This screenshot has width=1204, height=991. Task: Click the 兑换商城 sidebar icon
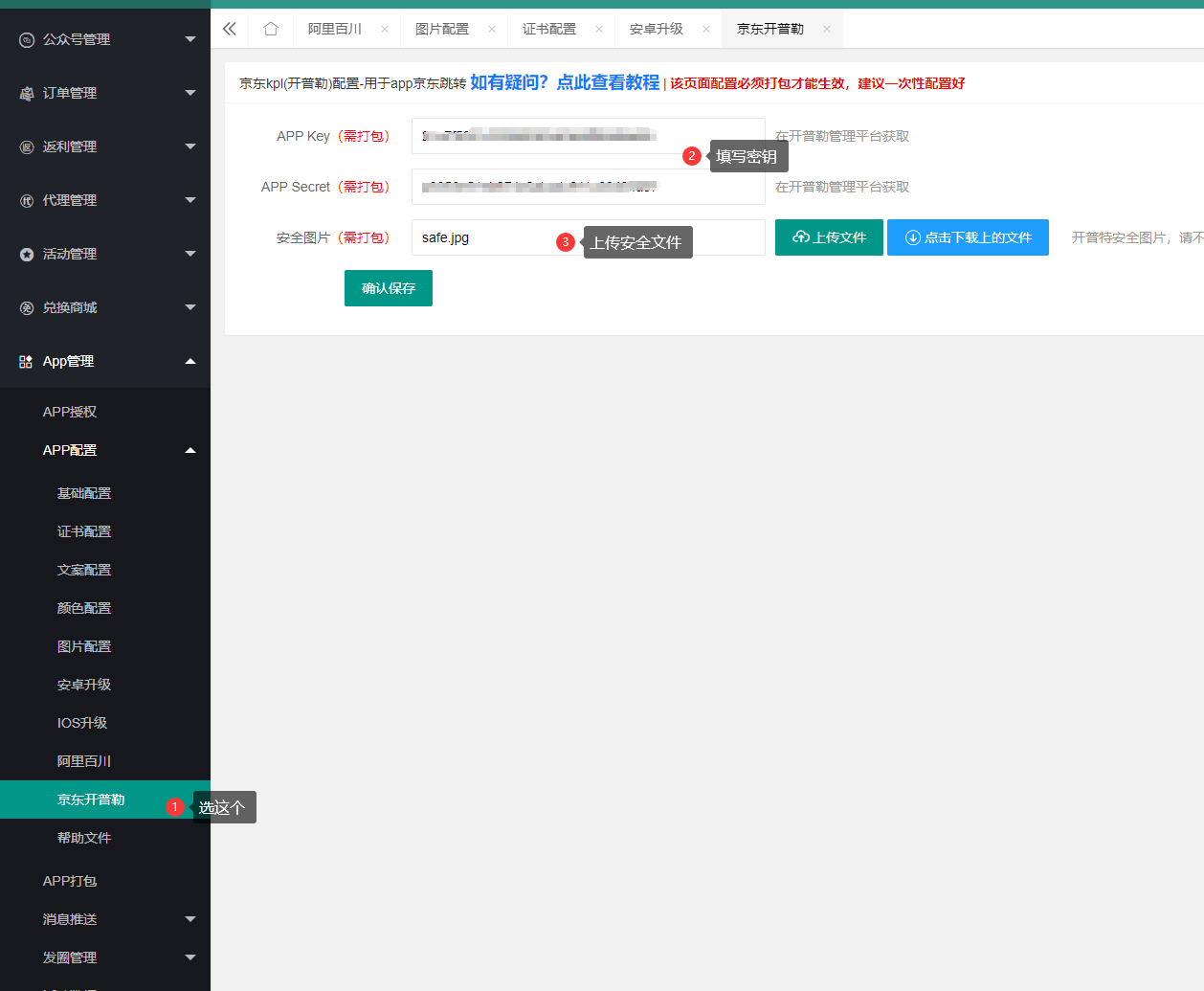27,307
